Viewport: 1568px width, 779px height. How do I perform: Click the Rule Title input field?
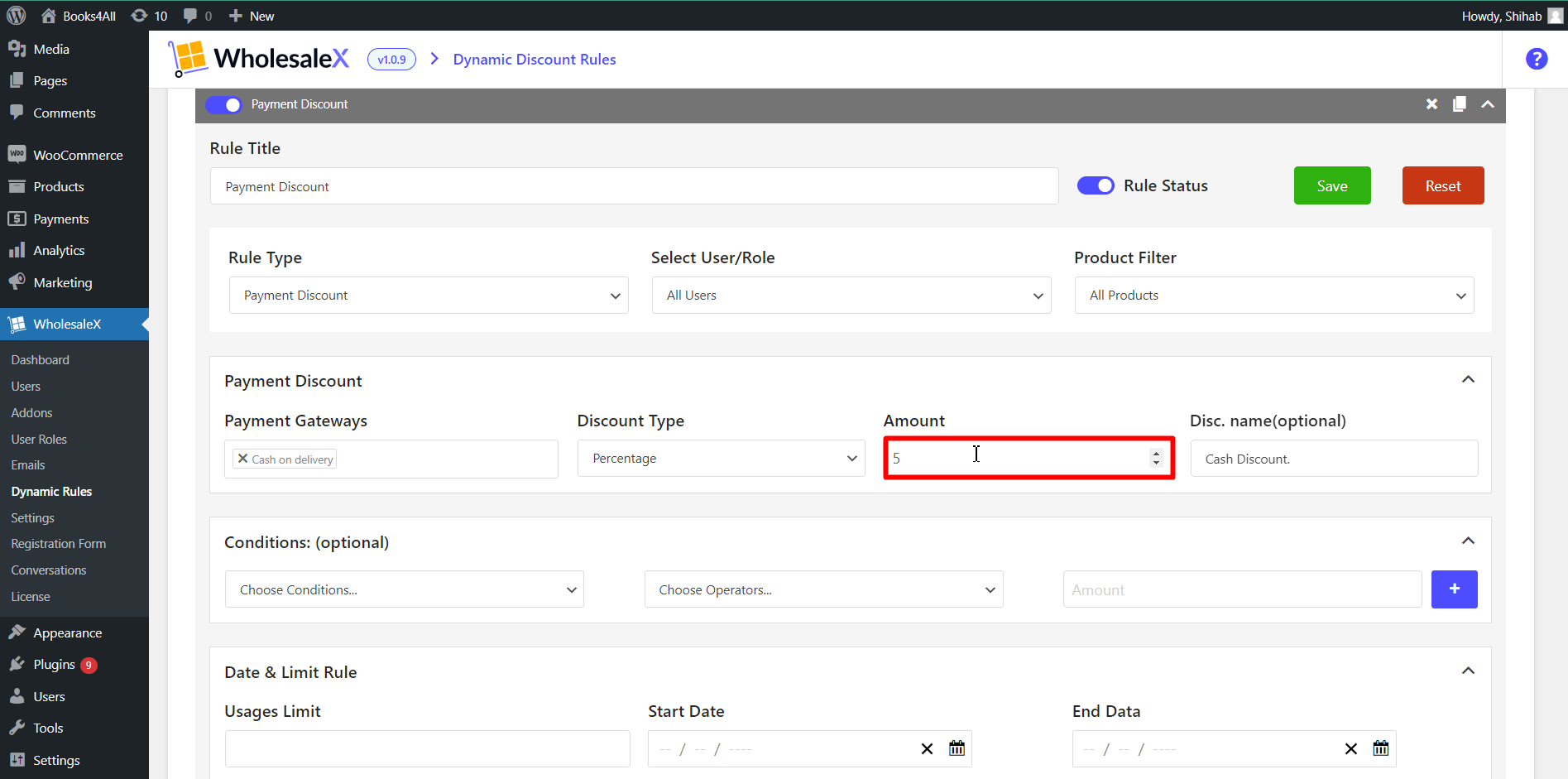coord(634,186)
